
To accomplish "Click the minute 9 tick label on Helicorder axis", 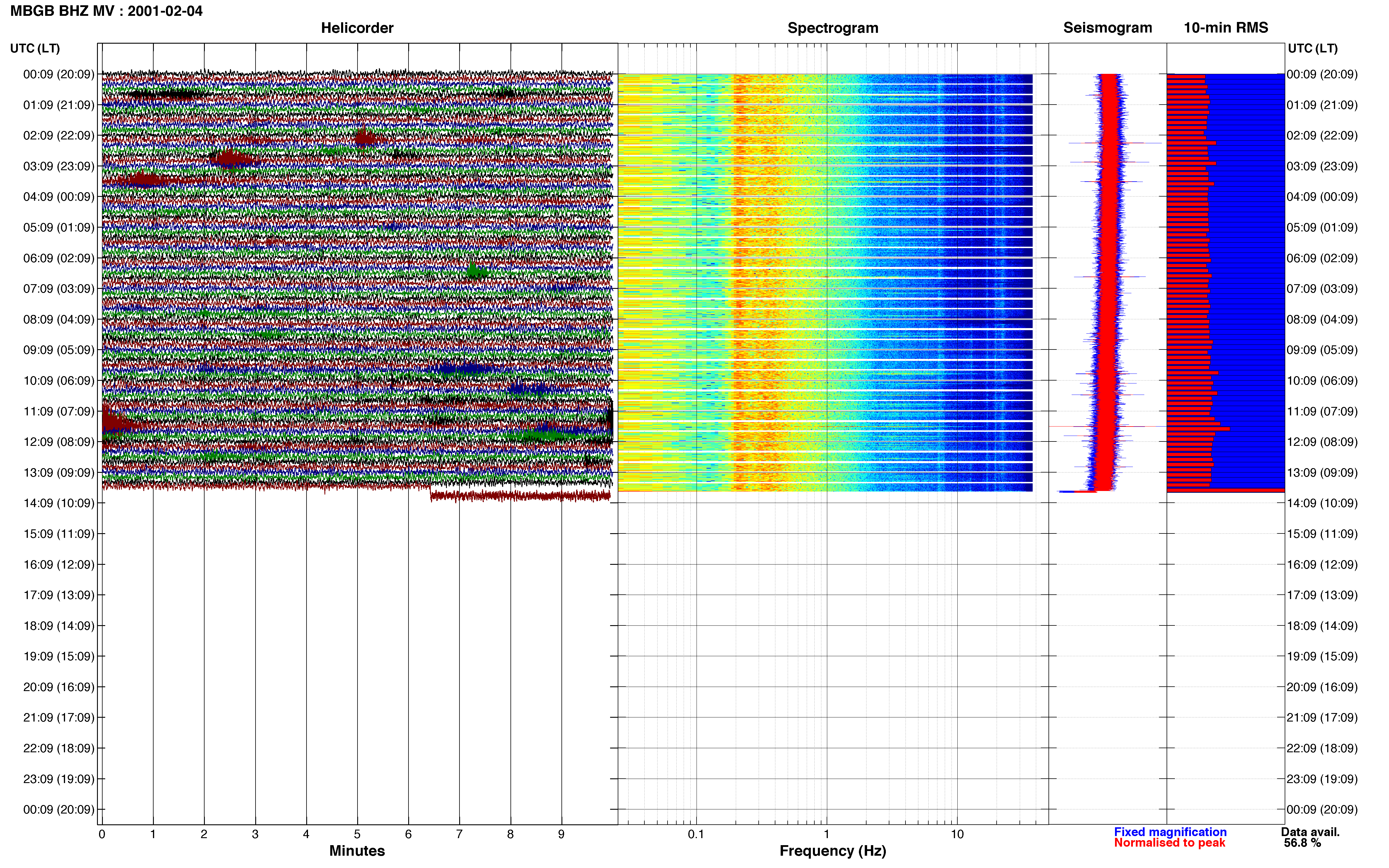I will pos(561,834).
